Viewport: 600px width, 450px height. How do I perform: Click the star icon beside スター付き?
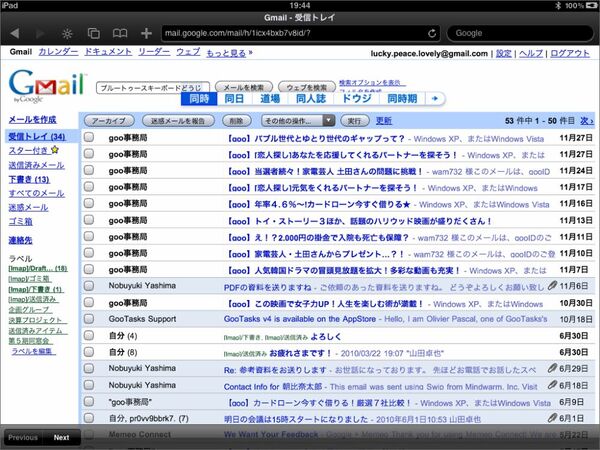(x=55, y=150)
